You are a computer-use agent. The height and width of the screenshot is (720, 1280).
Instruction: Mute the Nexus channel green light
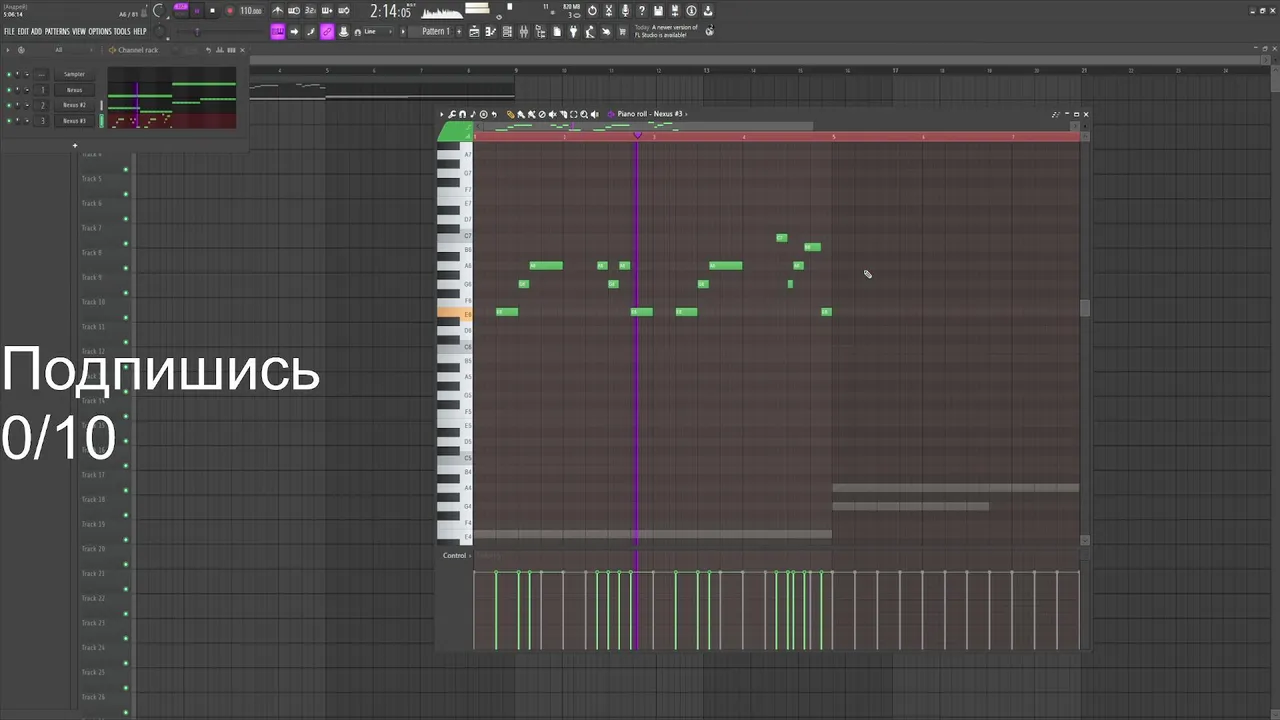pyautogui.click(x=9, y=90)
